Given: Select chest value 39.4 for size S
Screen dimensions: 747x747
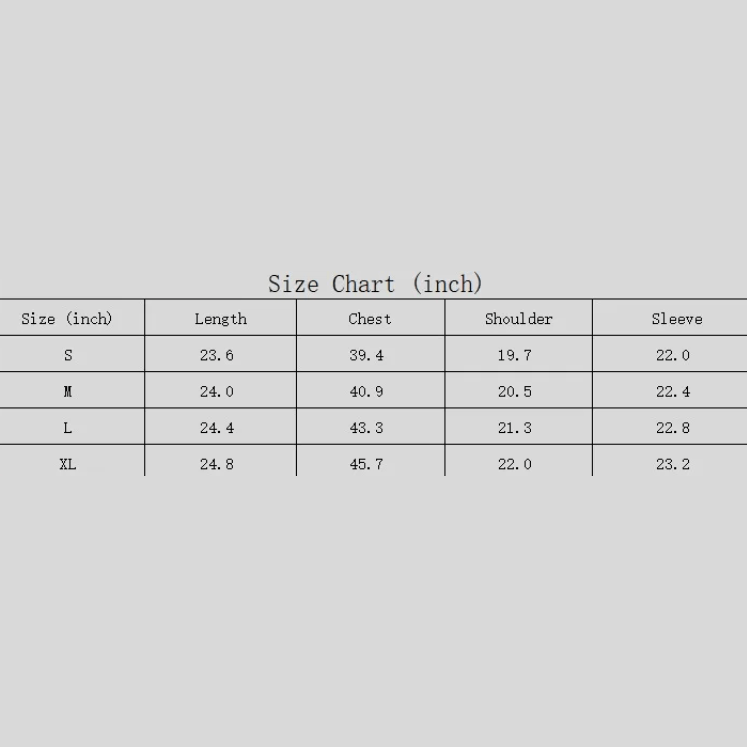Looking at the screenshot, I should [366, 355].
